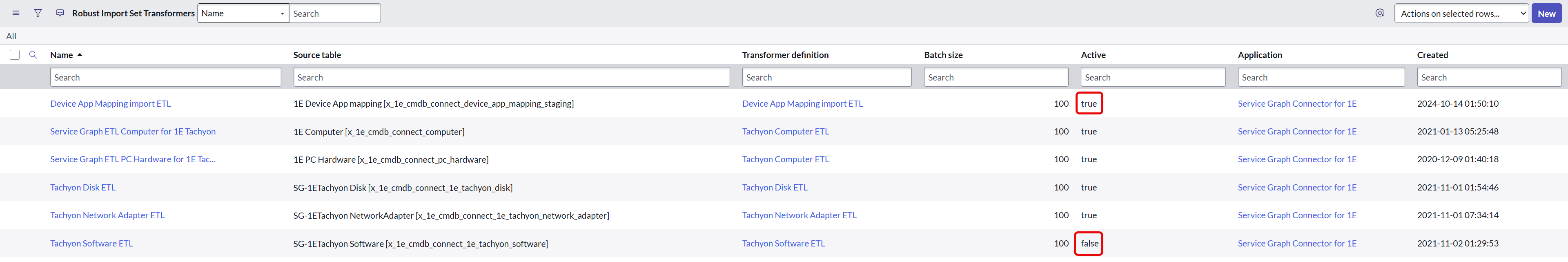
Task: Click the filter funnel icon
Action: 38,13
